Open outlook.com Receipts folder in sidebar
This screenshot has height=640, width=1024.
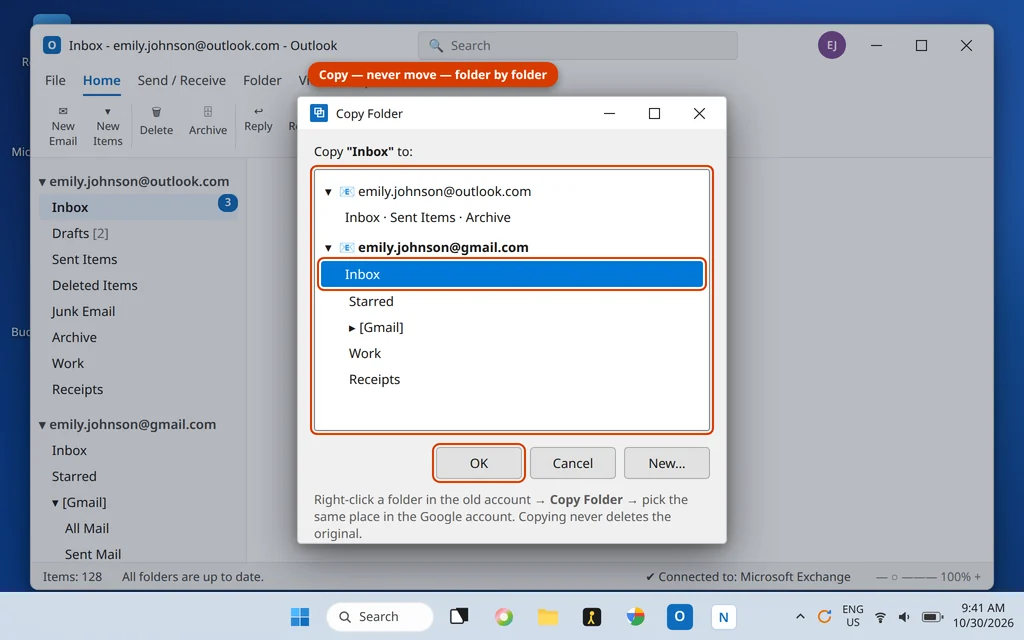point(77,389)
